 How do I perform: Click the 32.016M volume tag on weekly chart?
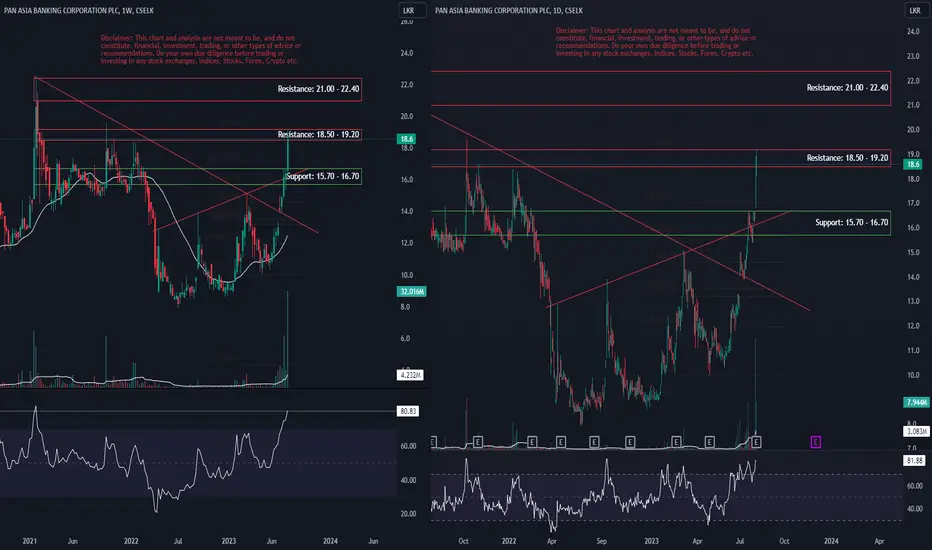coord(411,291)
